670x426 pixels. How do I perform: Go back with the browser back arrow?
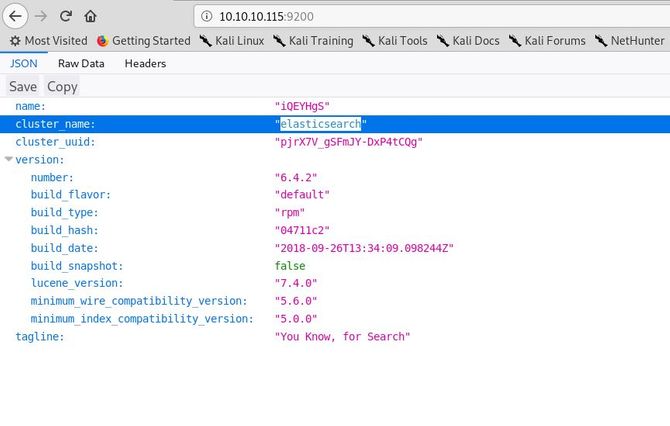(15, 16)
